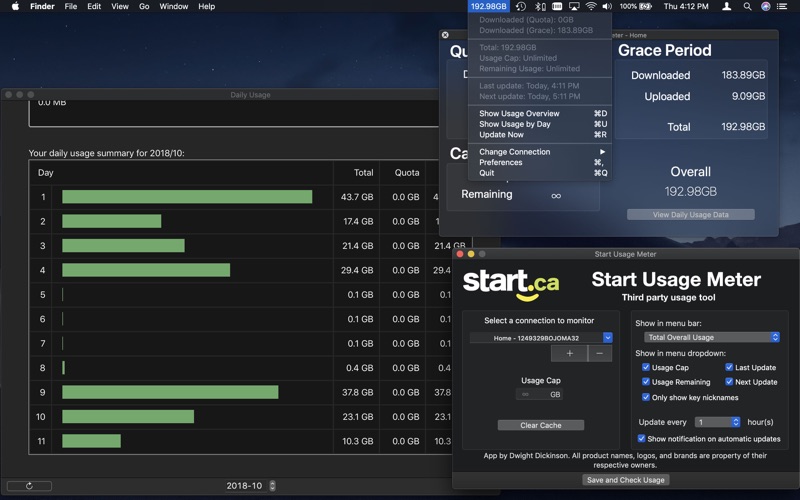800x500 pixels.
Task: Click the refresh icon in Daily Usage
Action: [x=29, y=486]
